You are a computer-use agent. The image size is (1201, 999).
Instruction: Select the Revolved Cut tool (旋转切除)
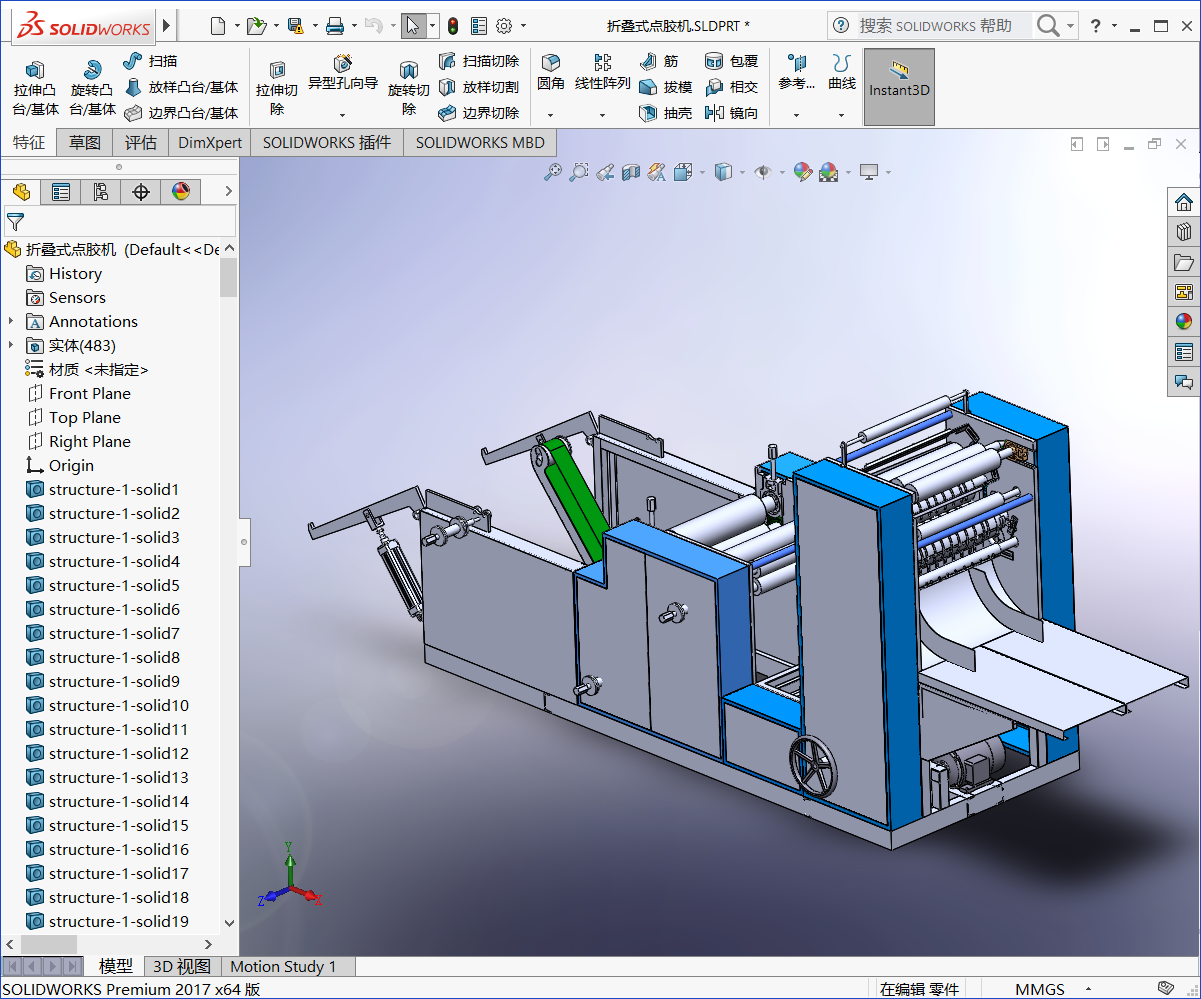pyautogui.click(x=408, y=88)
